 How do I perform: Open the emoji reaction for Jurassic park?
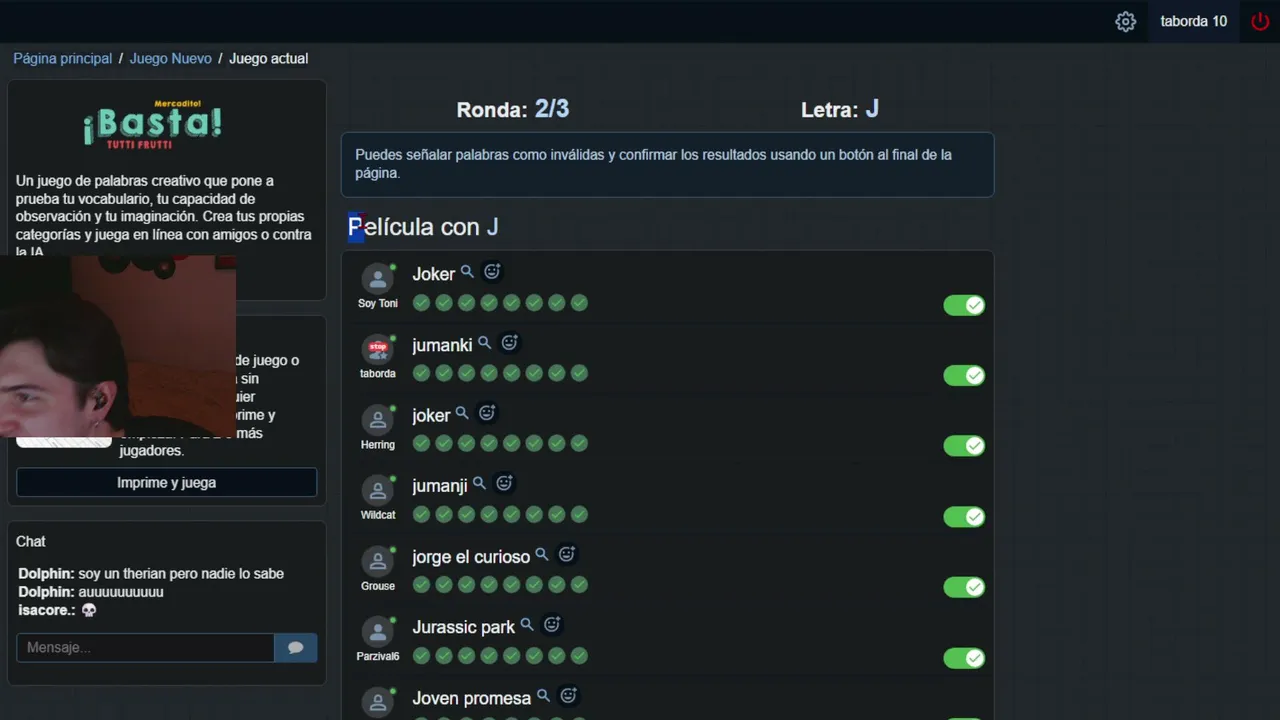(x=551, y=626)
